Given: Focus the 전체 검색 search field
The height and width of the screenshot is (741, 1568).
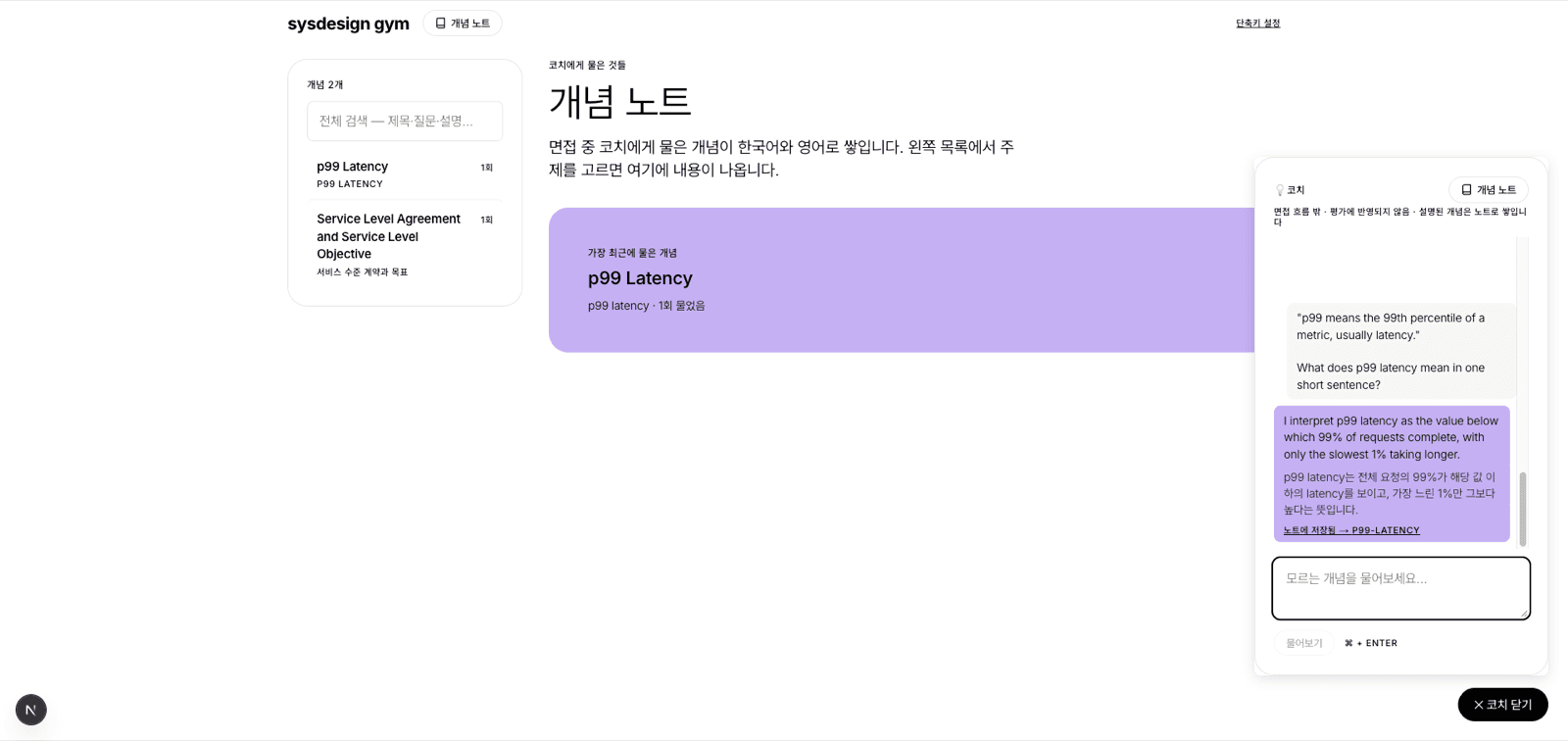Looking at the screenshot, I should pos(405,122).
